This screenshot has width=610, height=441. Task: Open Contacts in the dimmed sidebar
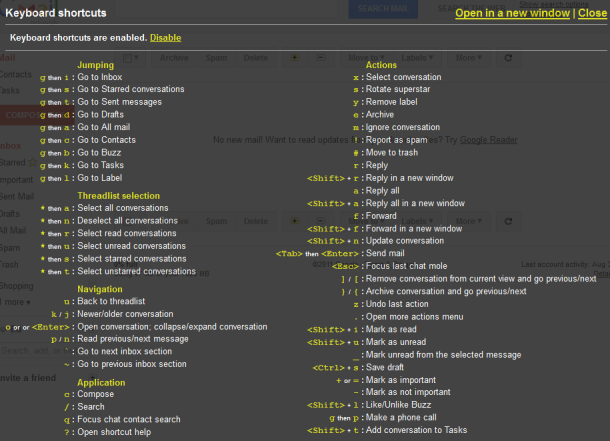tap(16, 74)
